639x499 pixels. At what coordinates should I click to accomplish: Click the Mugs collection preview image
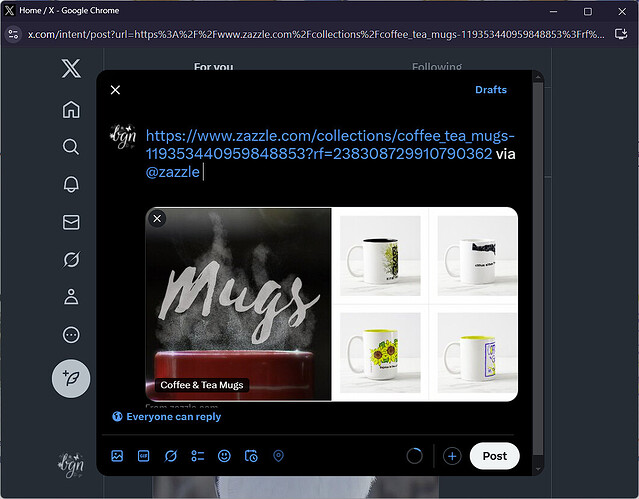point(238,304)
